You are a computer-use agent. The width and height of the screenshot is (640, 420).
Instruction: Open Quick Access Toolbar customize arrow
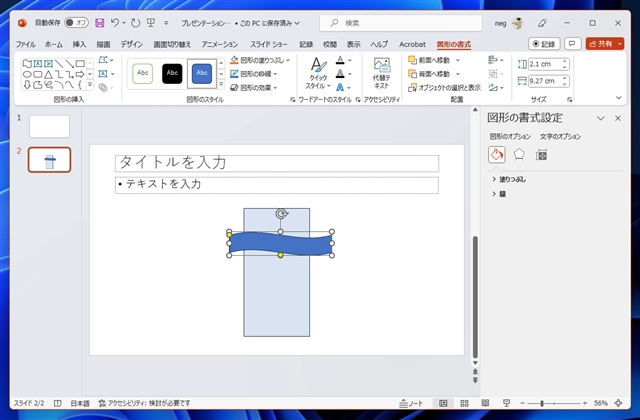[x=166, y=23]
